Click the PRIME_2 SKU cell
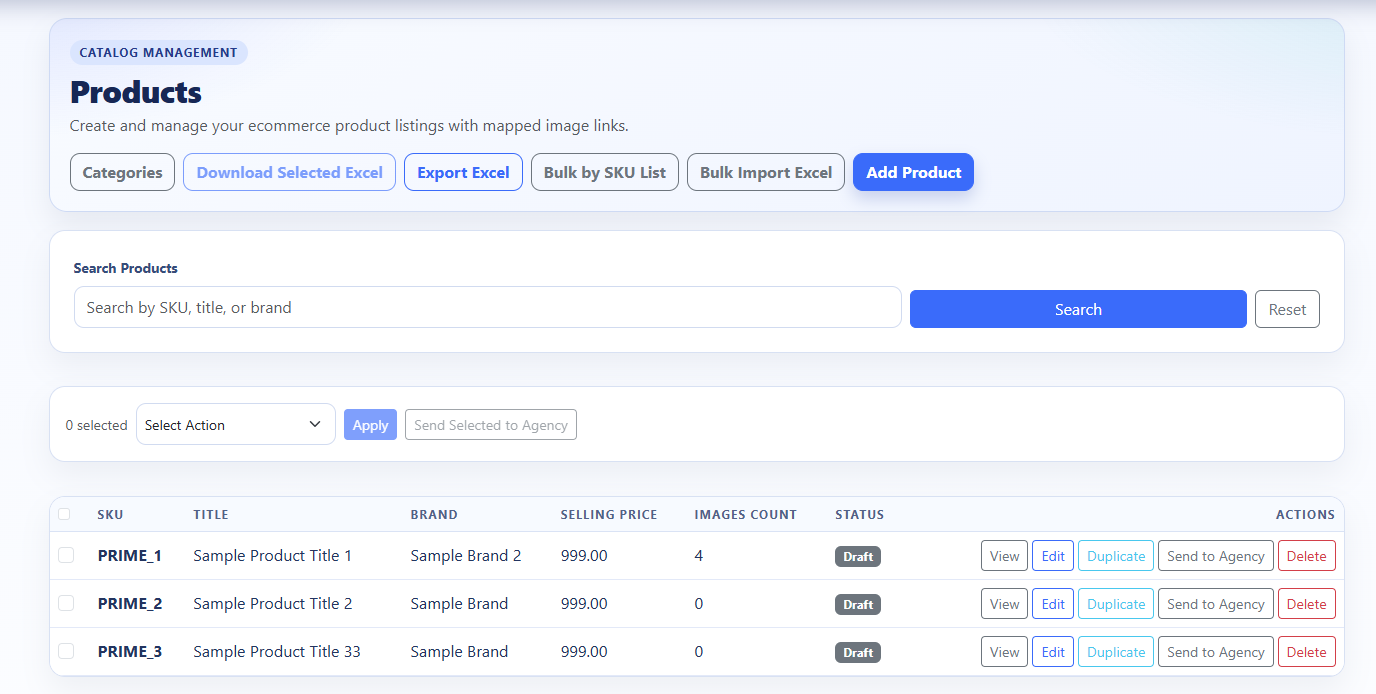 130,603
